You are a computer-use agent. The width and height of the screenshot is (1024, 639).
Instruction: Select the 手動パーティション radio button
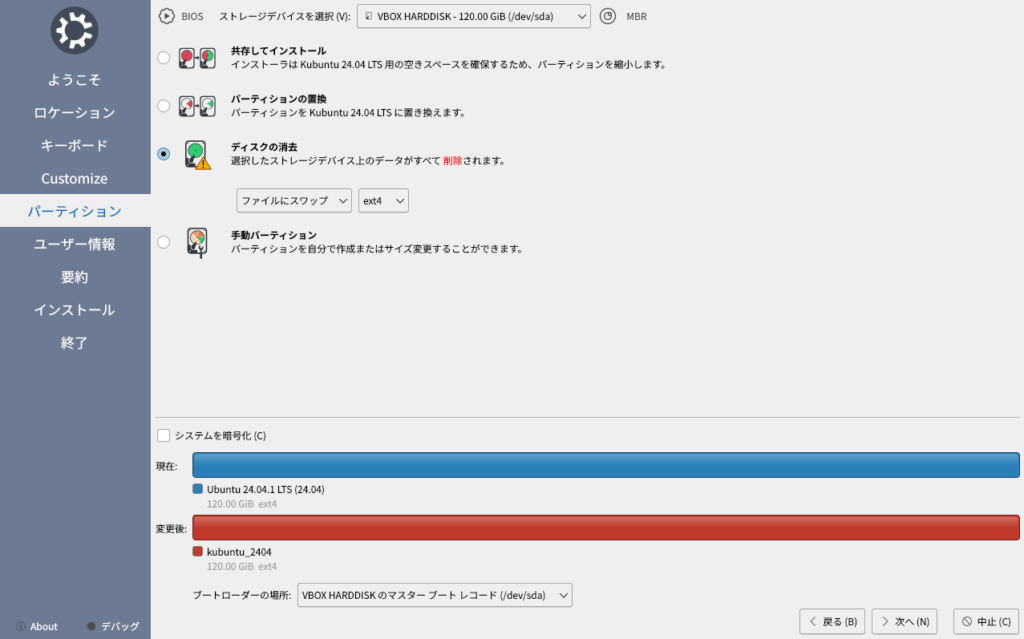click(x=163, y=241)
